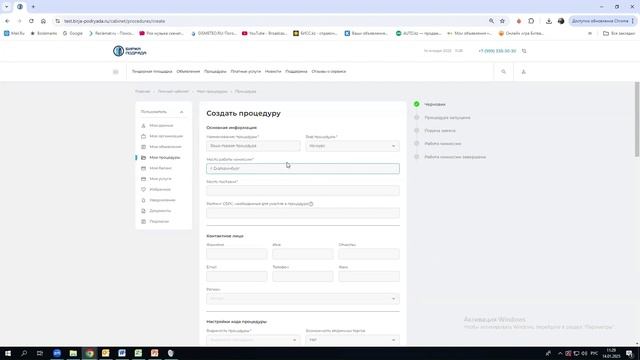640x360 pixels.
Task: Show hidden system tray icons
Action: (560, 353)
